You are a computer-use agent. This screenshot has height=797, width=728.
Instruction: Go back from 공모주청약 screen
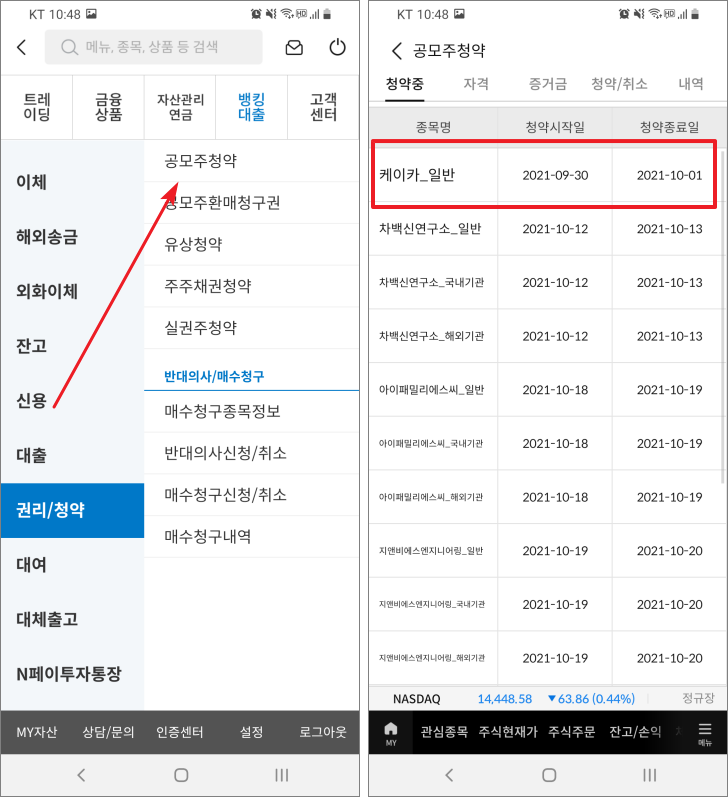pos(397,51)
